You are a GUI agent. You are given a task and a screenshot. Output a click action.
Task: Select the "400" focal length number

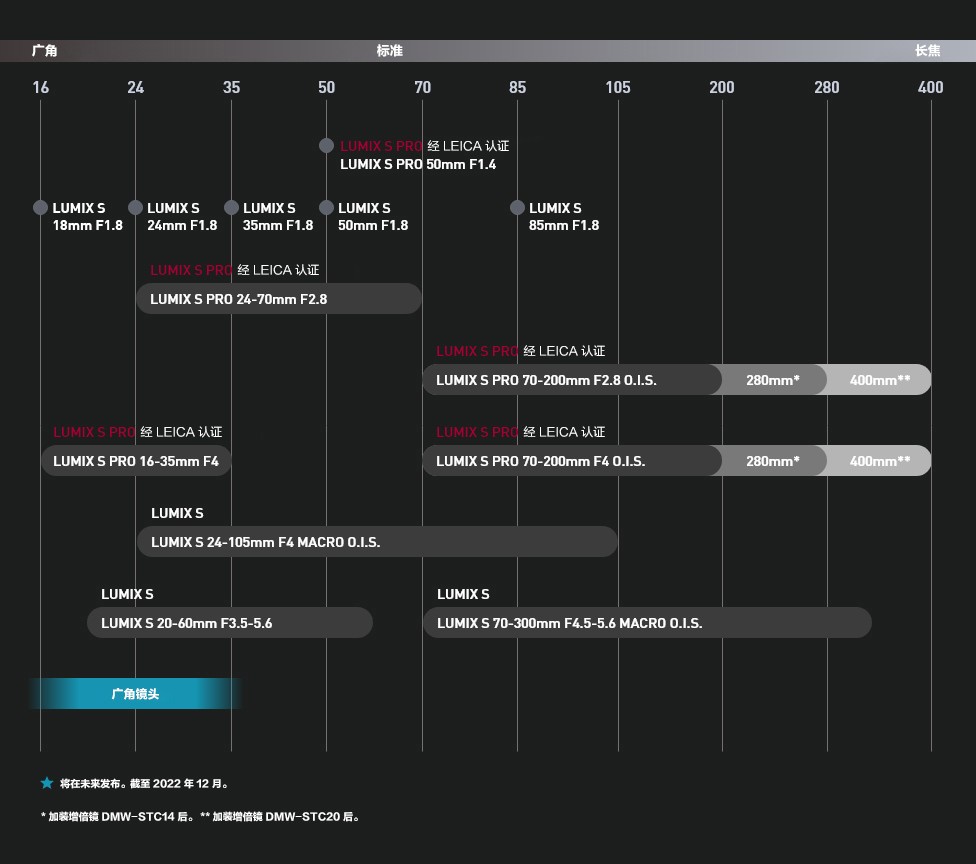pyautogui.click(x=931, y=87)
